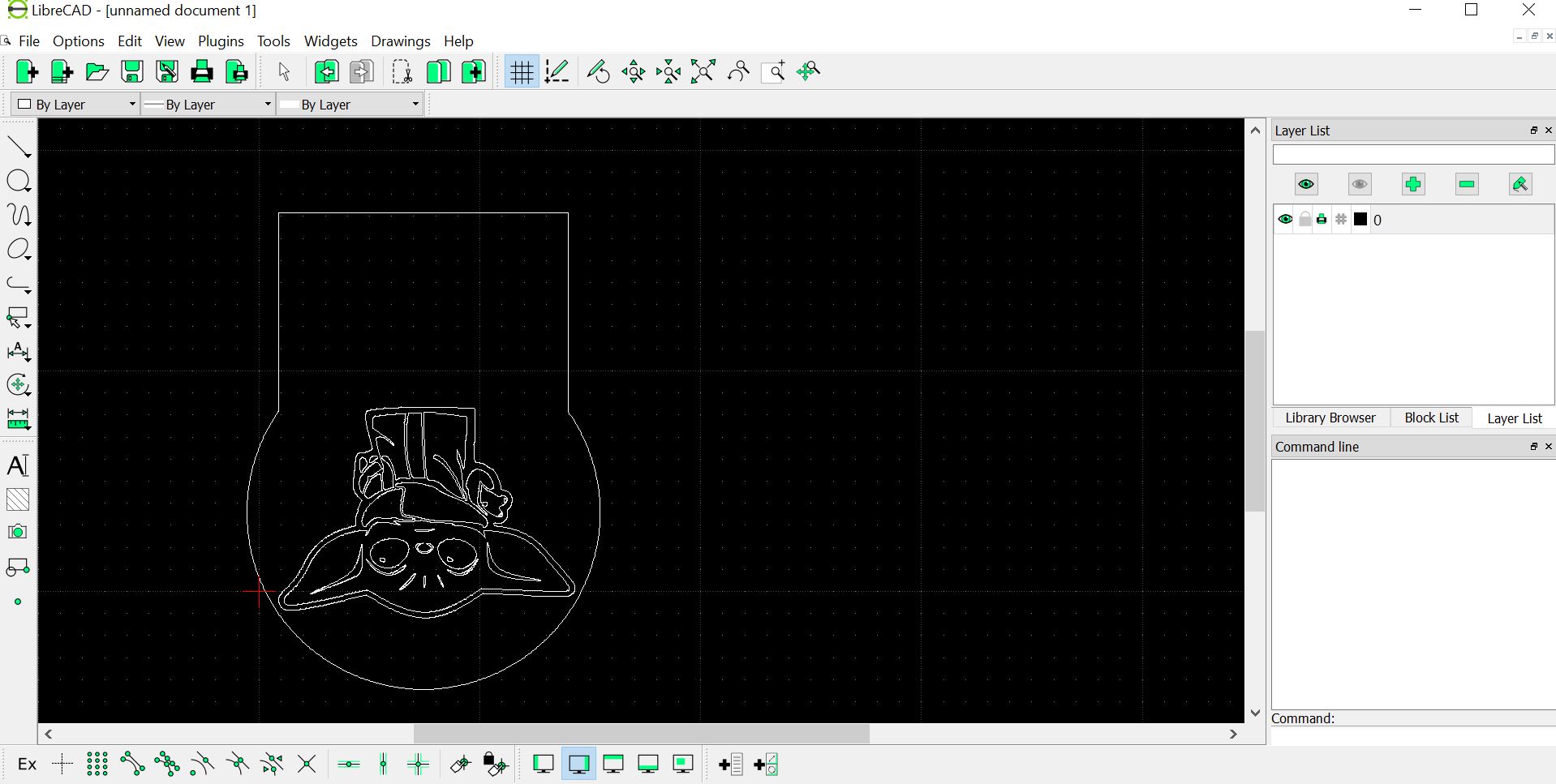Toggle Snap Intersection

click(307, 764)
